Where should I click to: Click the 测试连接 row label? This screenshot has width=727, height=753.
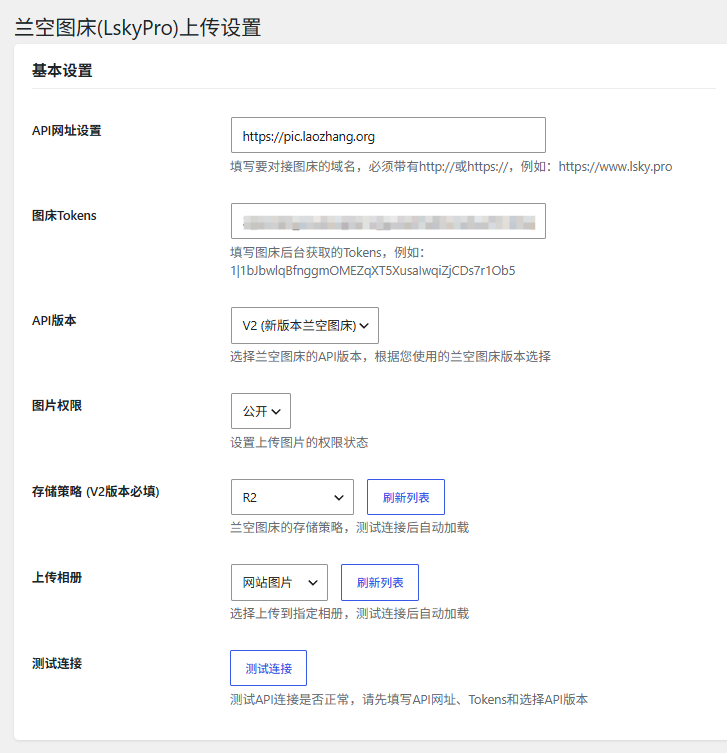[57, 663]
